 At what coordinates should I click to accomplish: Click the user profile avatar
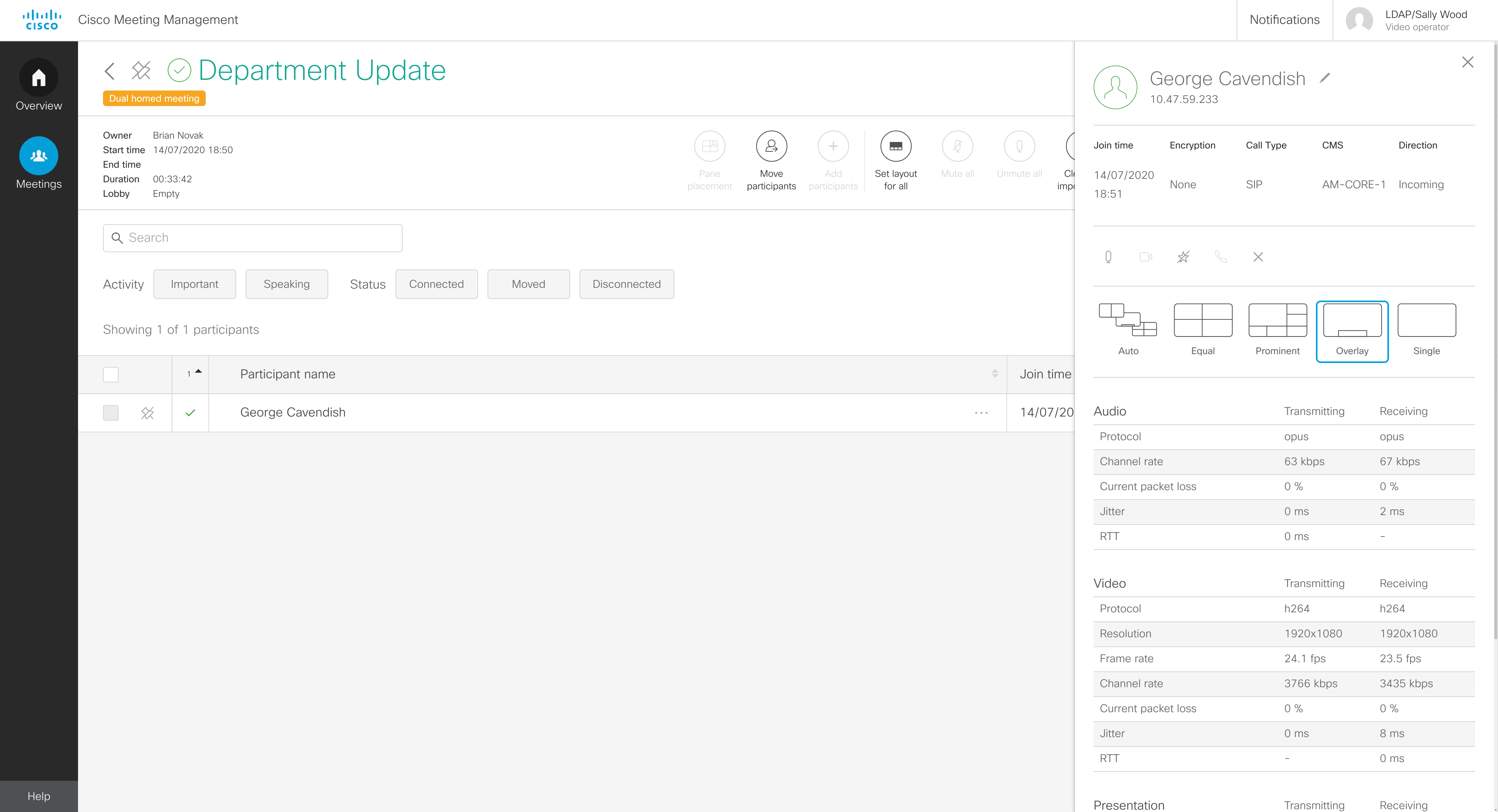tap(1359, 20)
